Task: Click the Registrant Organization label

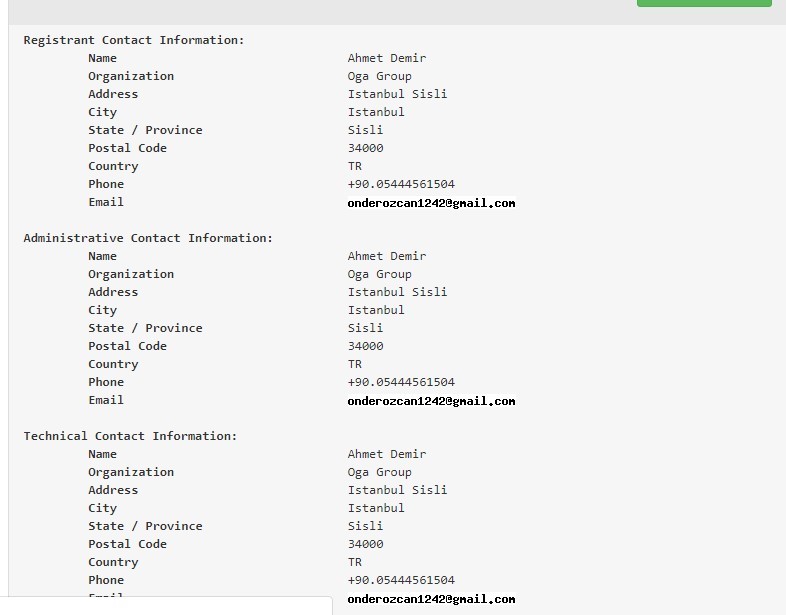Action: click(x=131, y=76)
